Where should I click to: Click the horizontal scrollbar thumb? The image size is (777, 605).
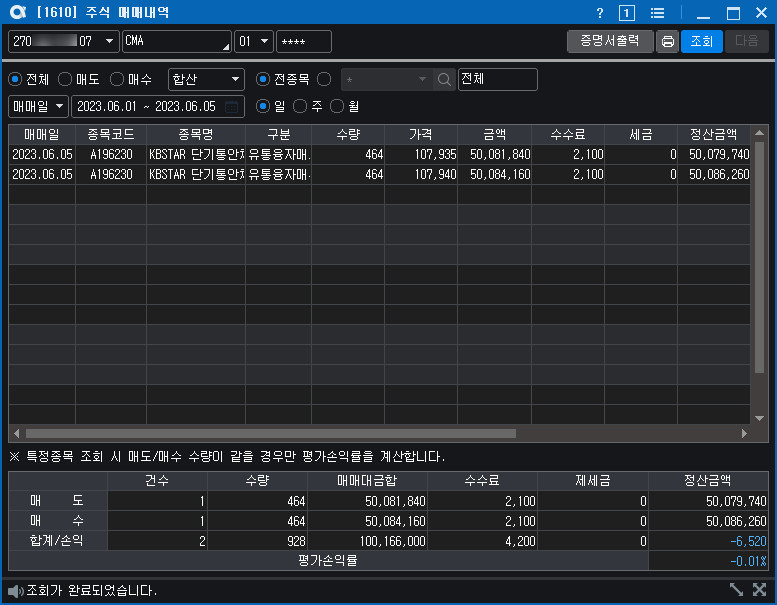click(271, 434)
